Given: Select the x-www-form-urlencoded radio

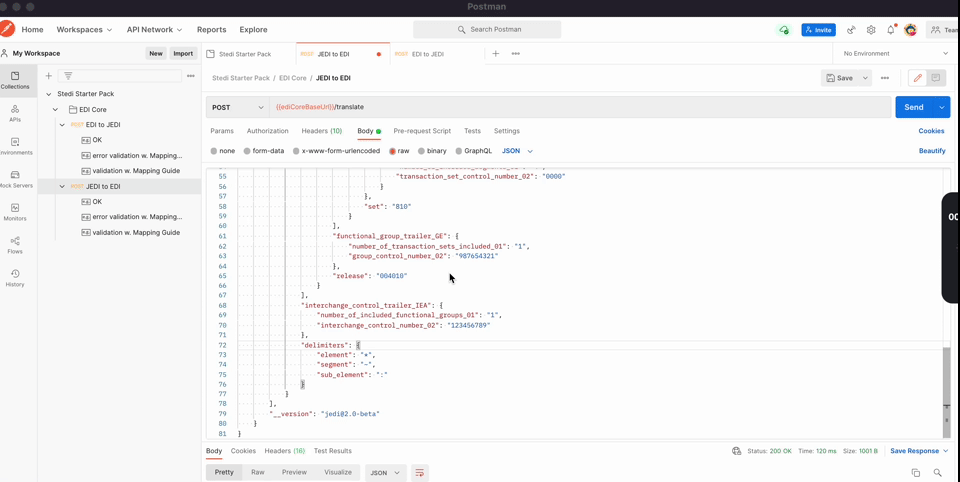Looking at the screenshot, I should click(296, 151).
